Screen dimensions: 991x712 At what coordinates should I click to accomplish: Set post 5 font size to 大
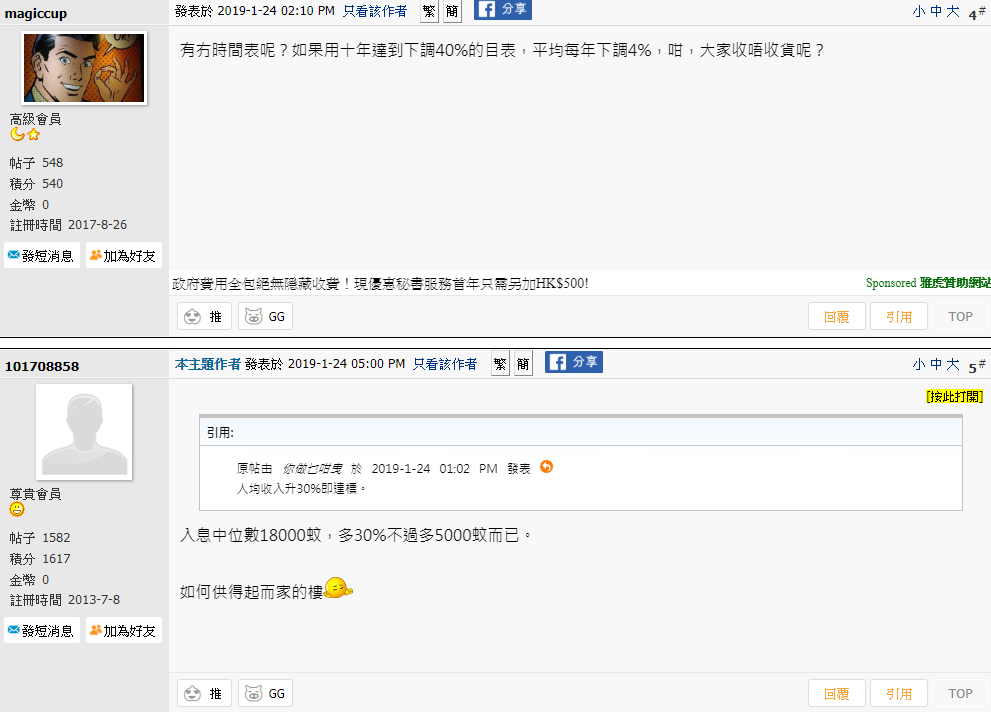point(953,365)
